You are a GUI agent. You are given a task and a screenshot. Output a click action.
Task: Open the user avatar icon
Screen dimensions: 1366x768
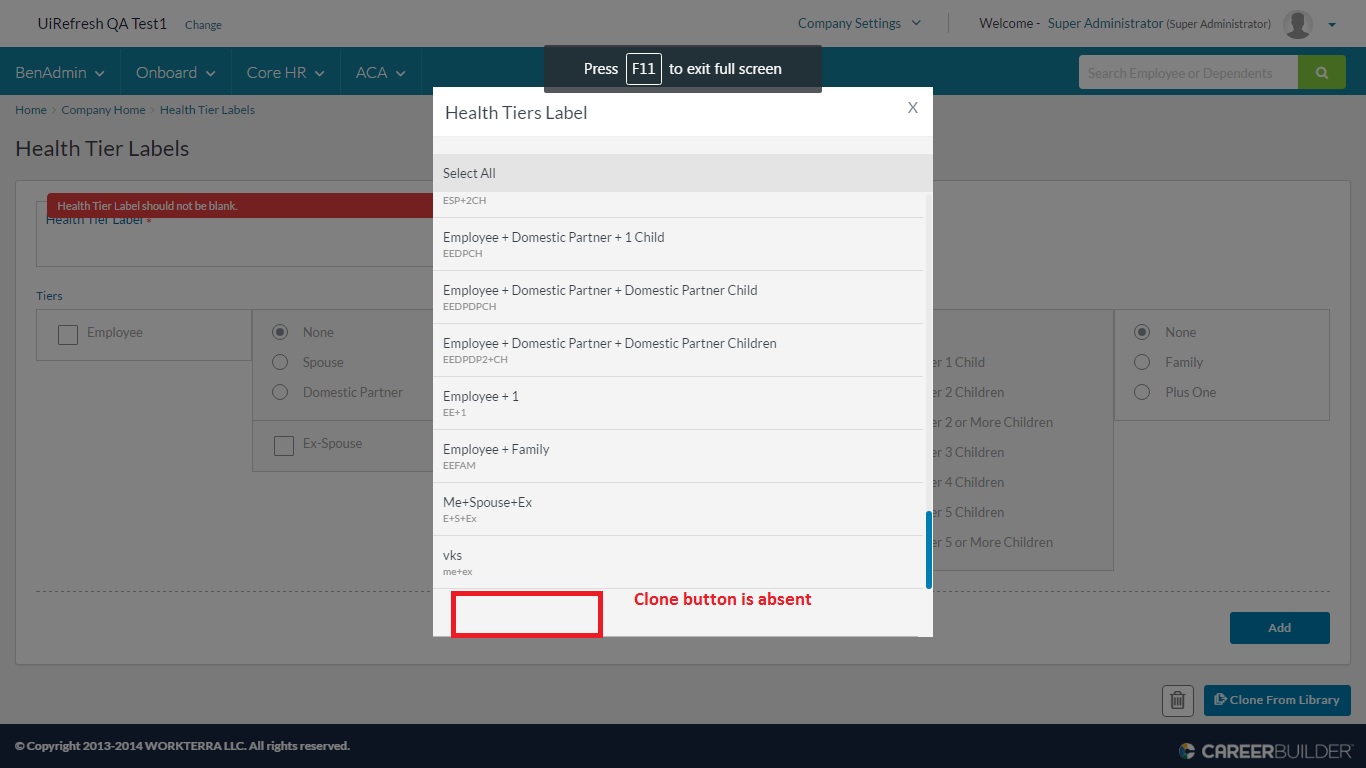(x=1298, y=24)
